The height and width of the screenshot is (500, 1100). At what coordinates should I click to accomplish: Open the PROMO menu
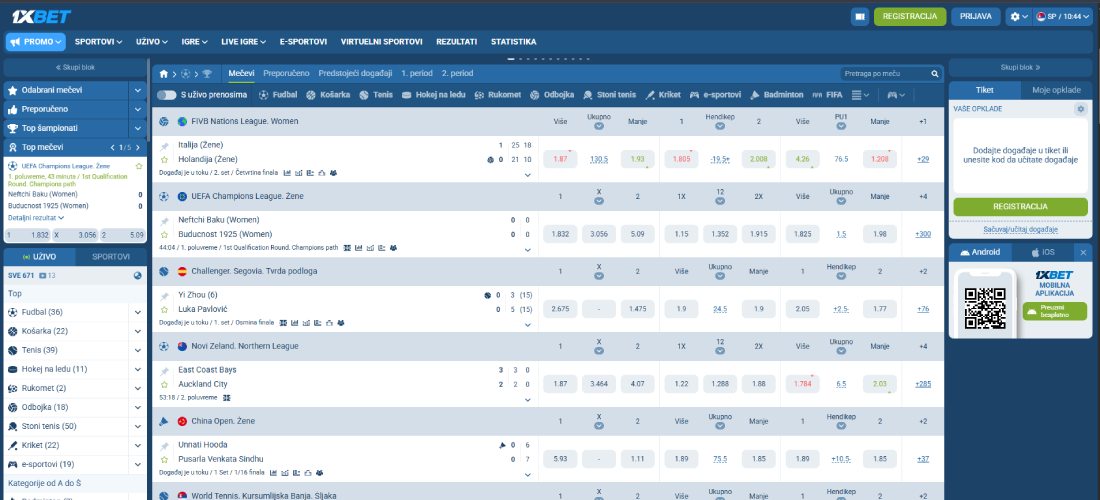[36, 41]
